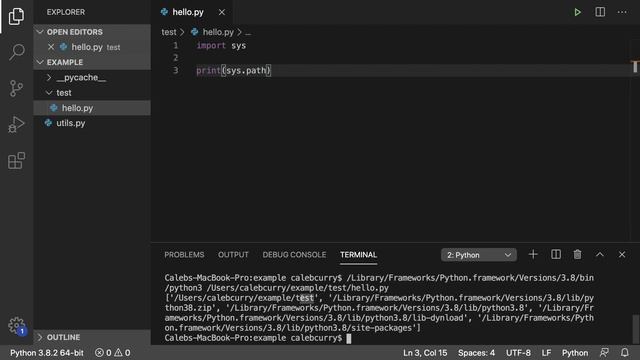Select Python 3.8.2 64-bit interpreter
640x360 pixels.
point(47,353)
